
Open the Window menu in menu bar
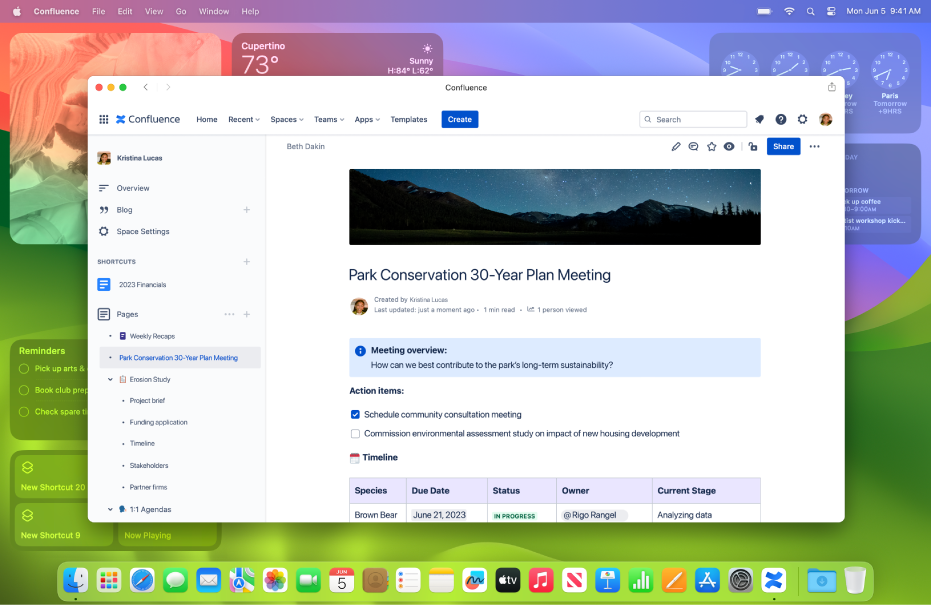[x=214, y=11]
